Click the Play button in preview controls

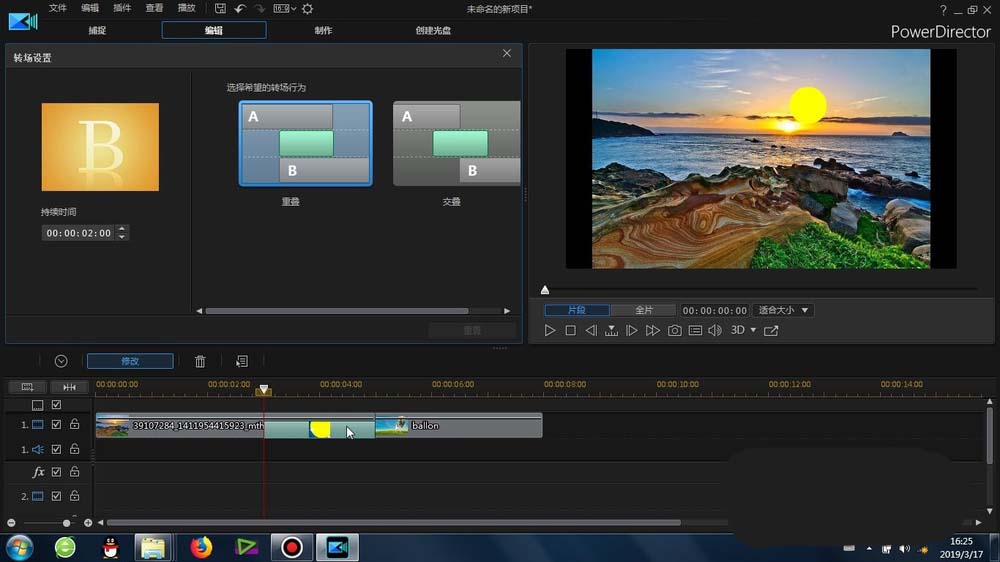coord(550,330)
